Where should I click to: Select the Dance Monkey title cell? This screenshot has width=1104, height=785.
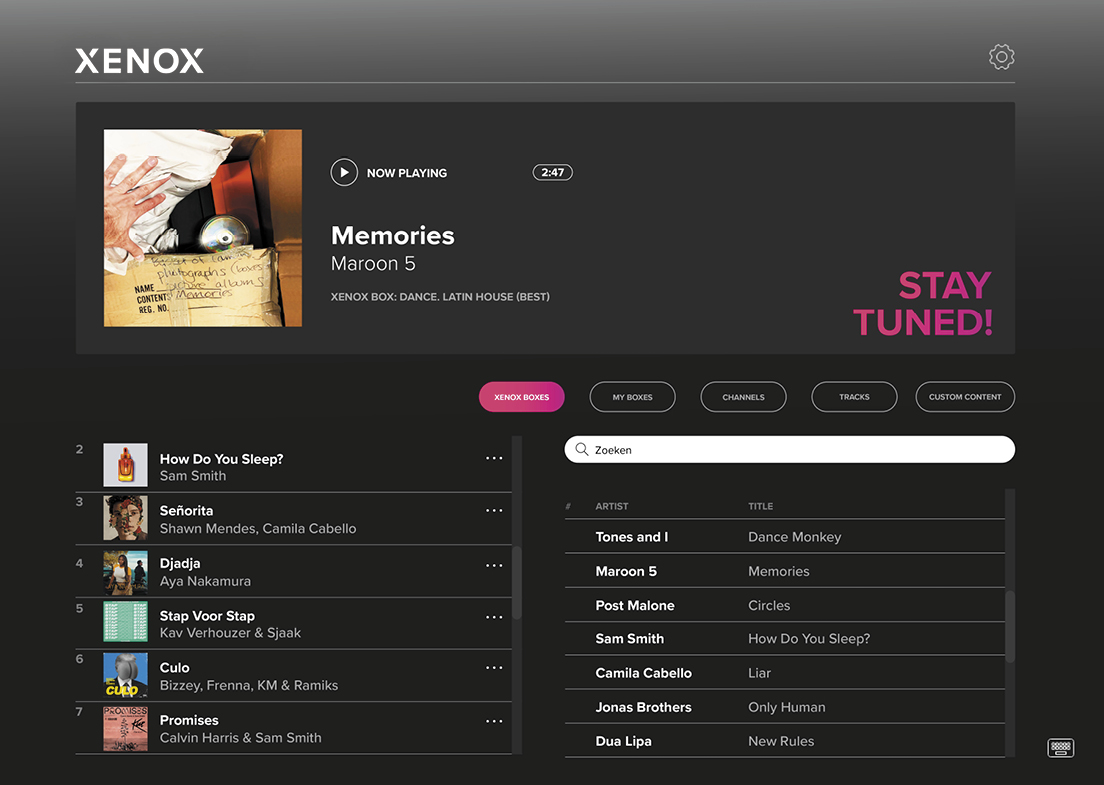tap(795, 536)
